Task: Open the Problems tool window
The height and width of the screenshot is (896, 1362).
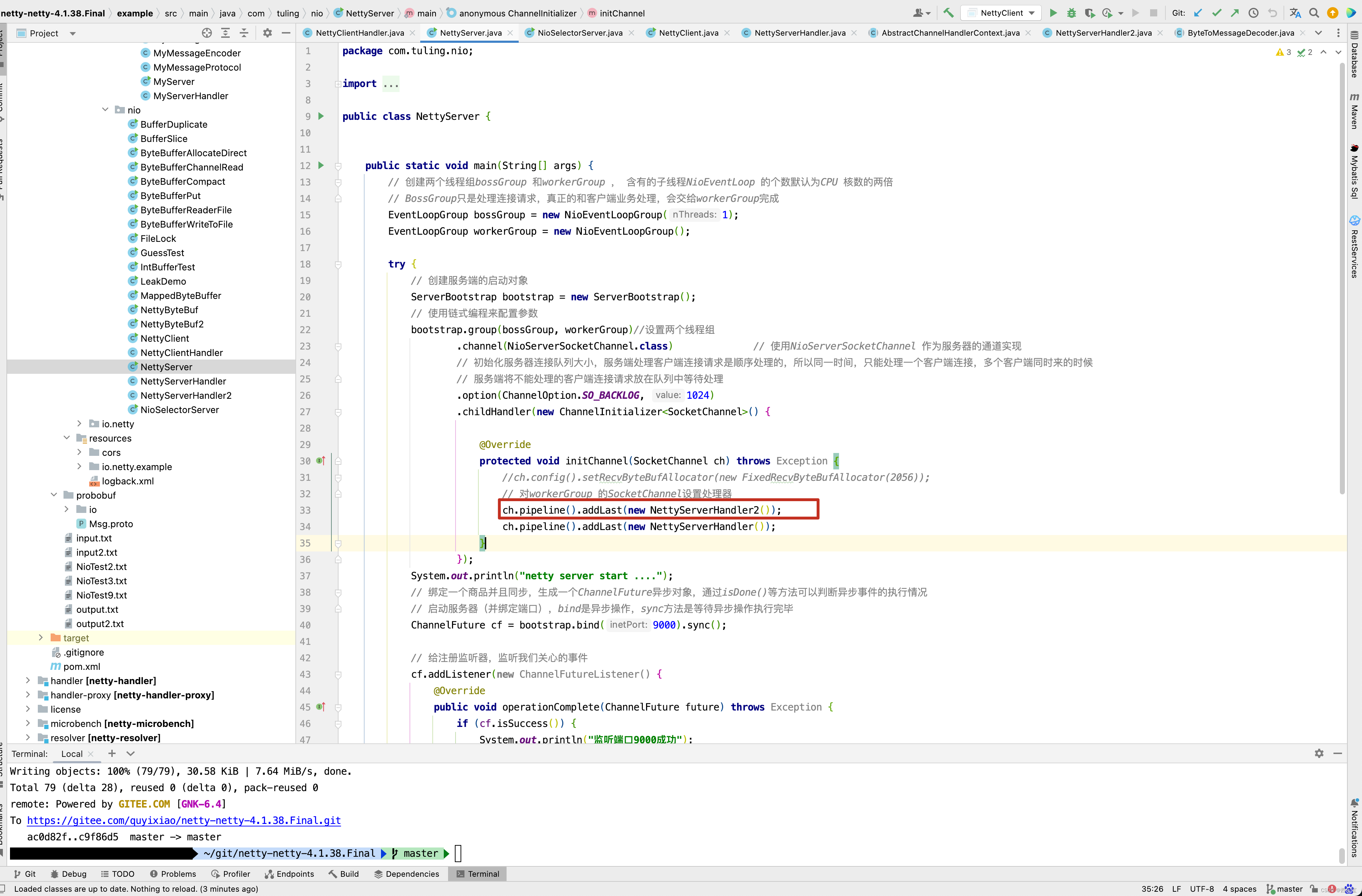Action: [x=173, y=874]
